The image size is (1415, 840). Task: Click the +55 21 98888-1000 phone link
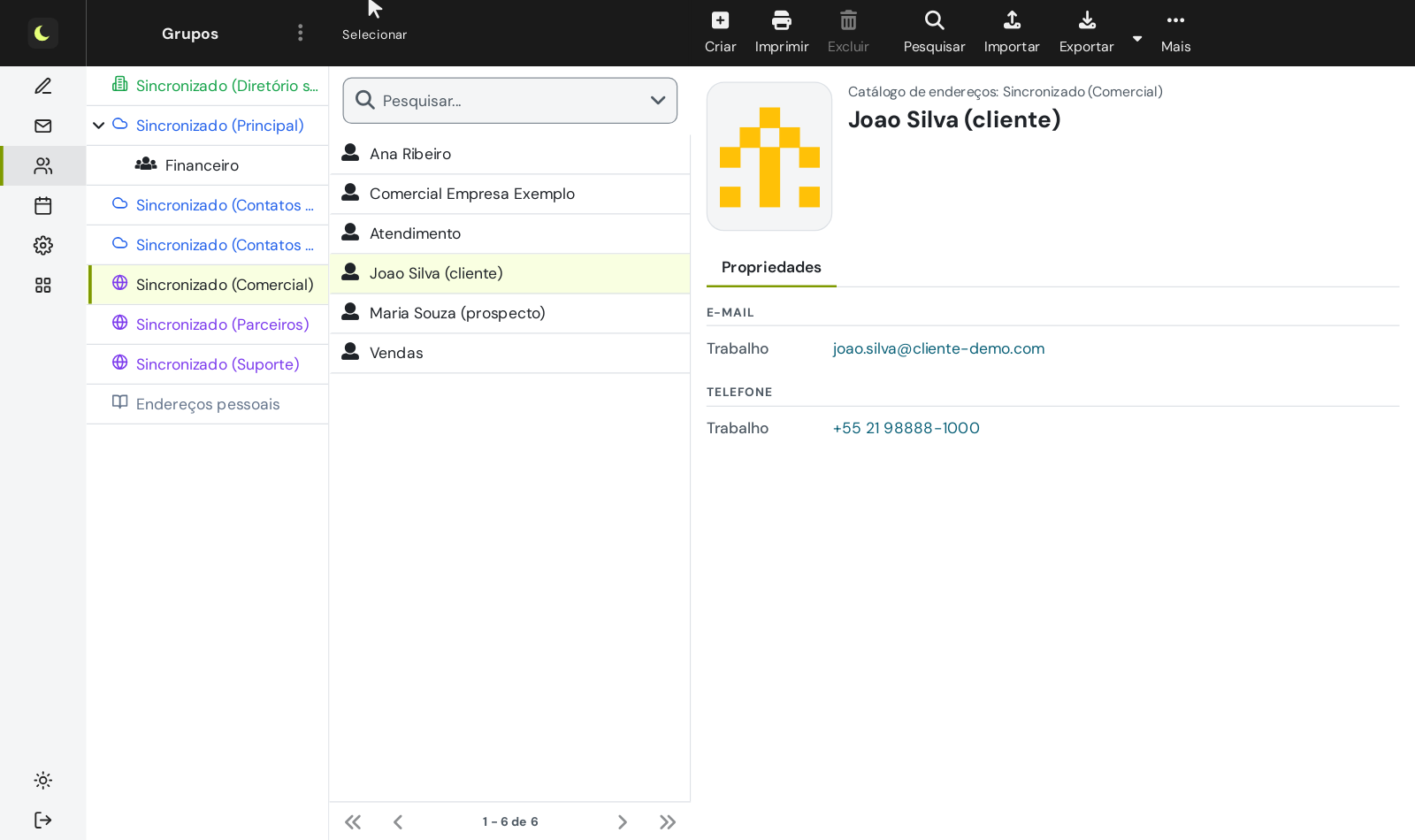906,428
